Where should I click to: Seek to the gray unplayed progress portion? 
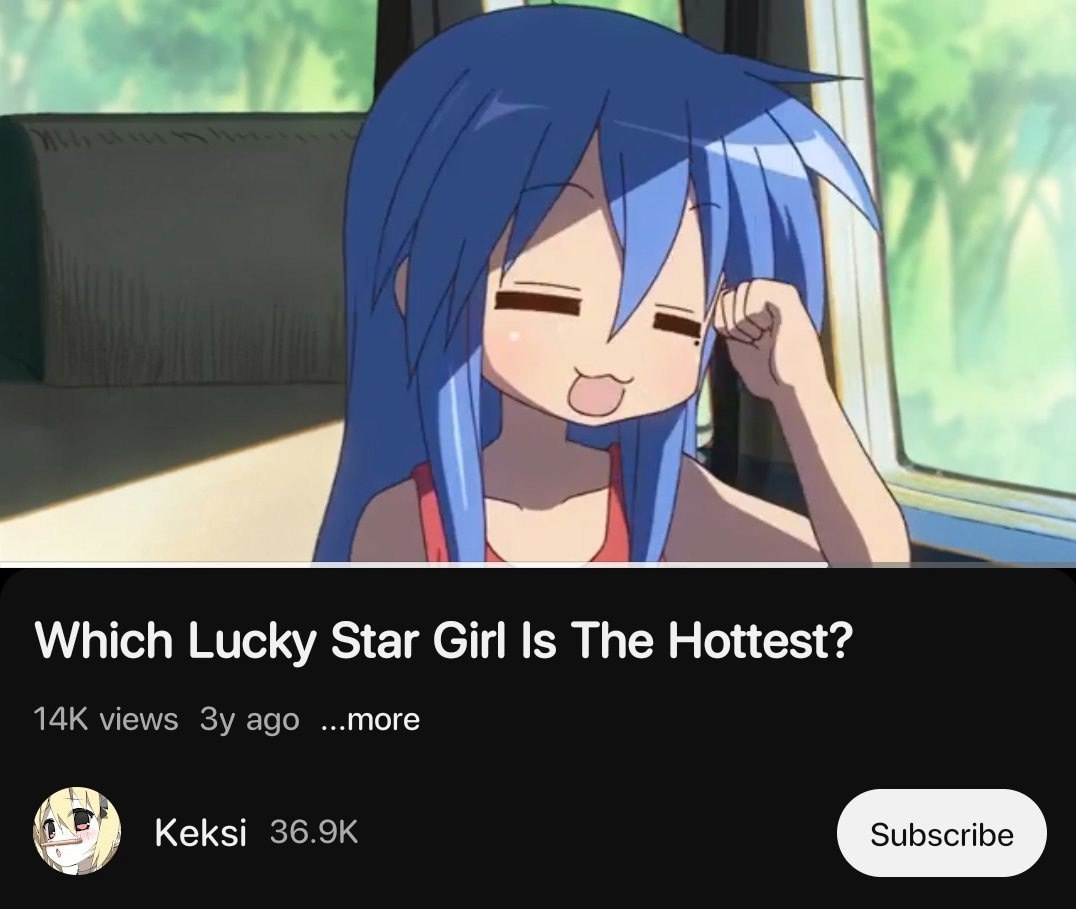pos(952,565)
